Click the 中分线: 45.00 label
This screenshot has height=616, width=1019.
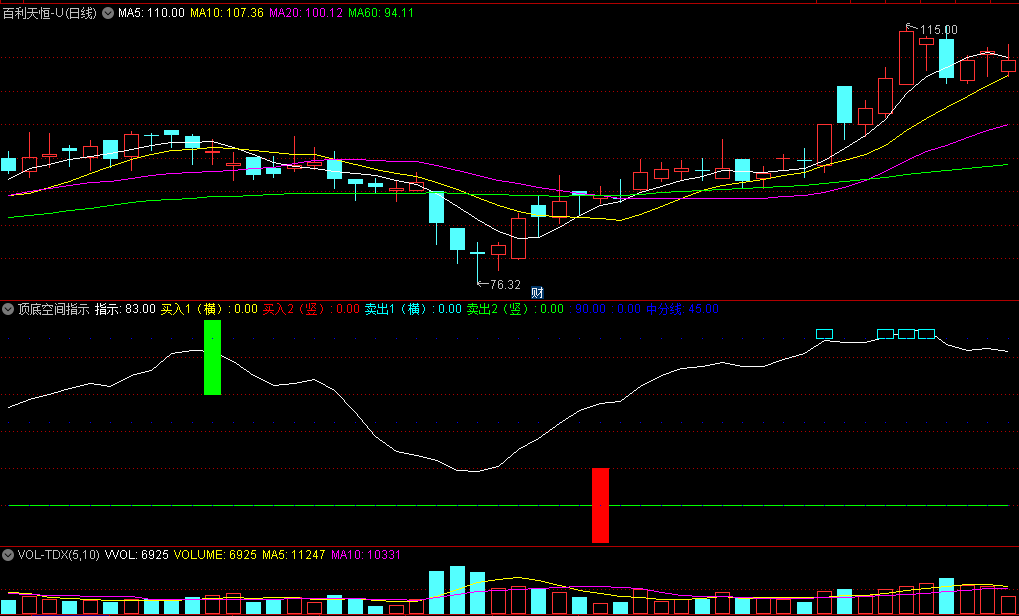click(682, 309)
